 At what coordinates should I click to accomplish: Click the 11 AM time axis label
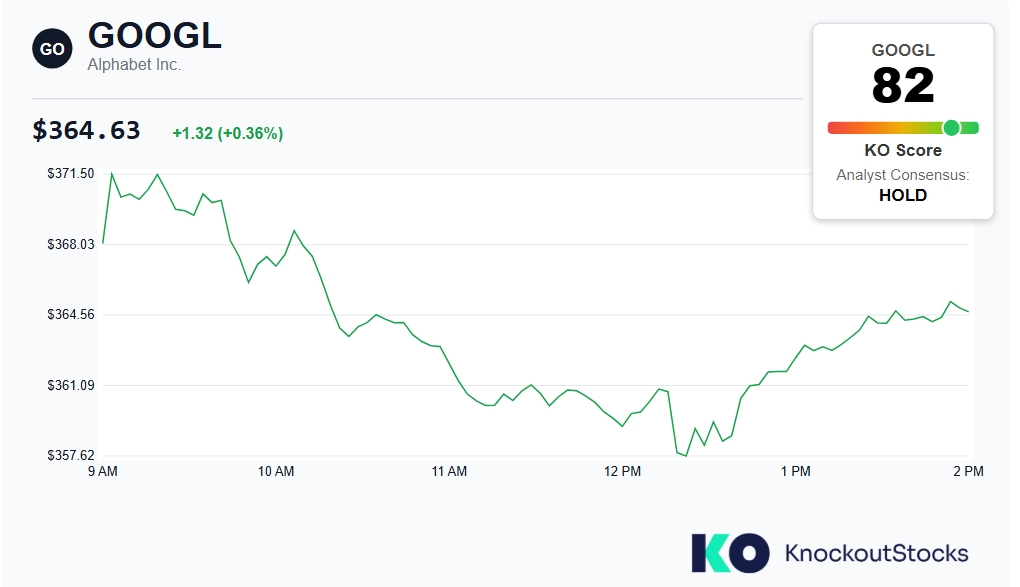(x=449, y=471)
